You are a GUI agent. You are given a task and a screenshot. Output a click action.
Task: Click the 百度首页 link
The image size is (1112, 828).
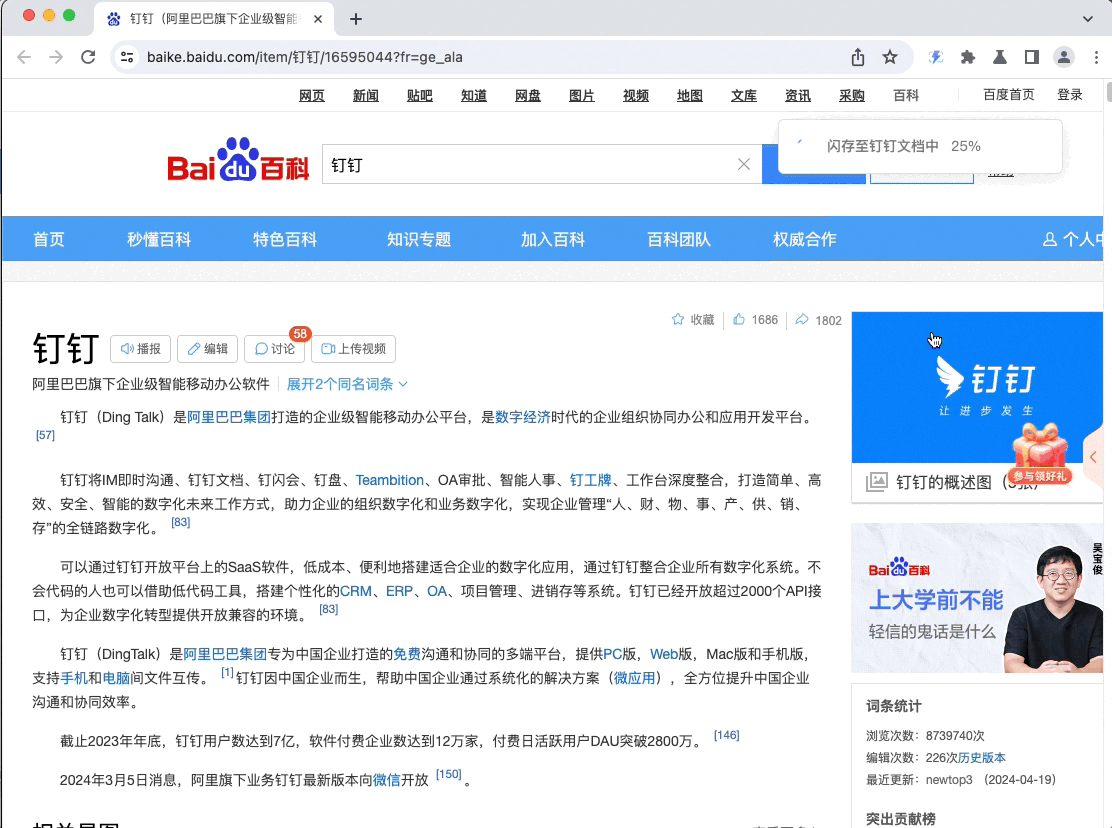click(x=1008, y=95)
